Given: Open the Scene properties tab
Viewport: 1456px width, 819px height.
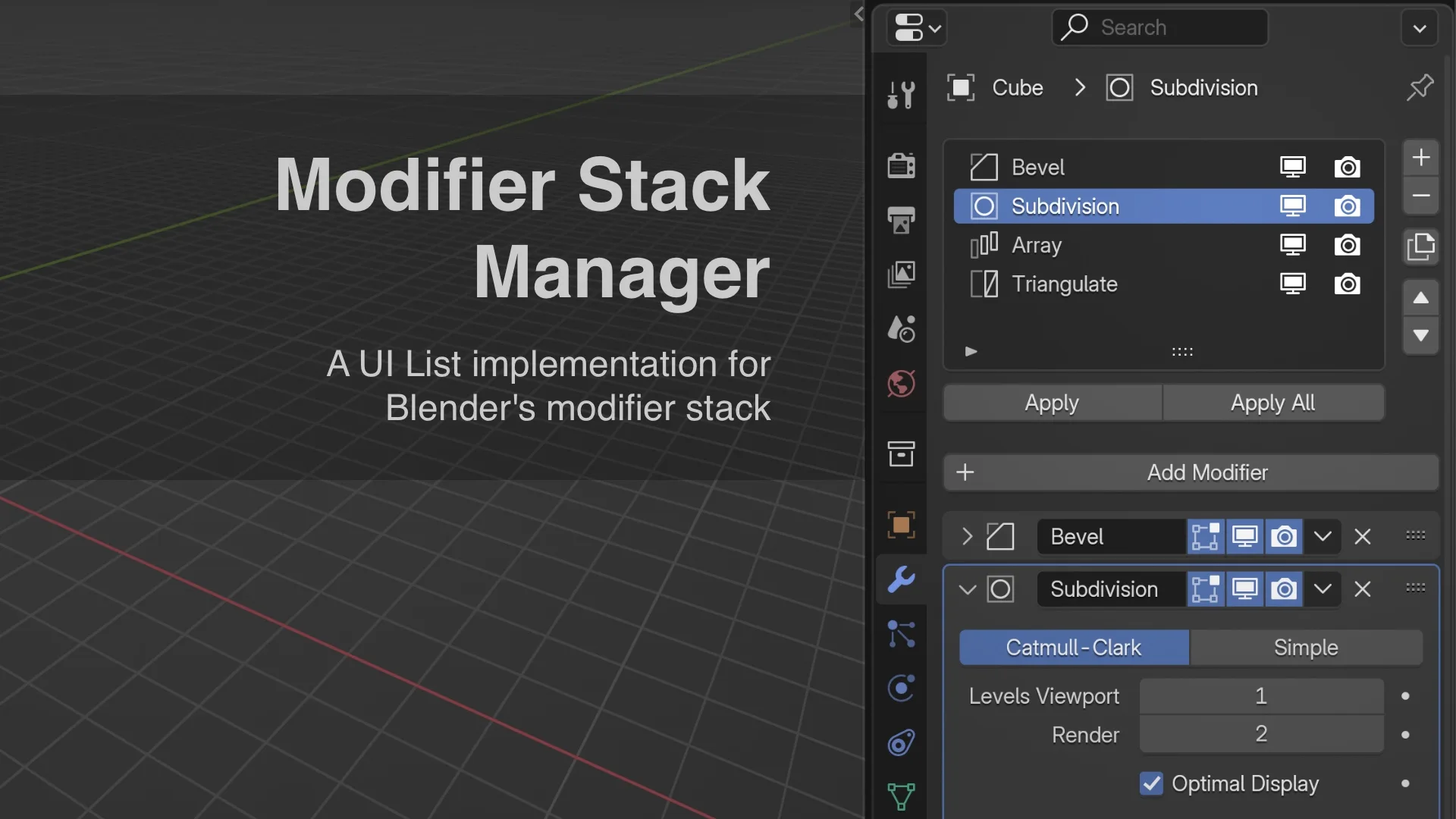Looking at the screenshot, I should pos(901,329).
